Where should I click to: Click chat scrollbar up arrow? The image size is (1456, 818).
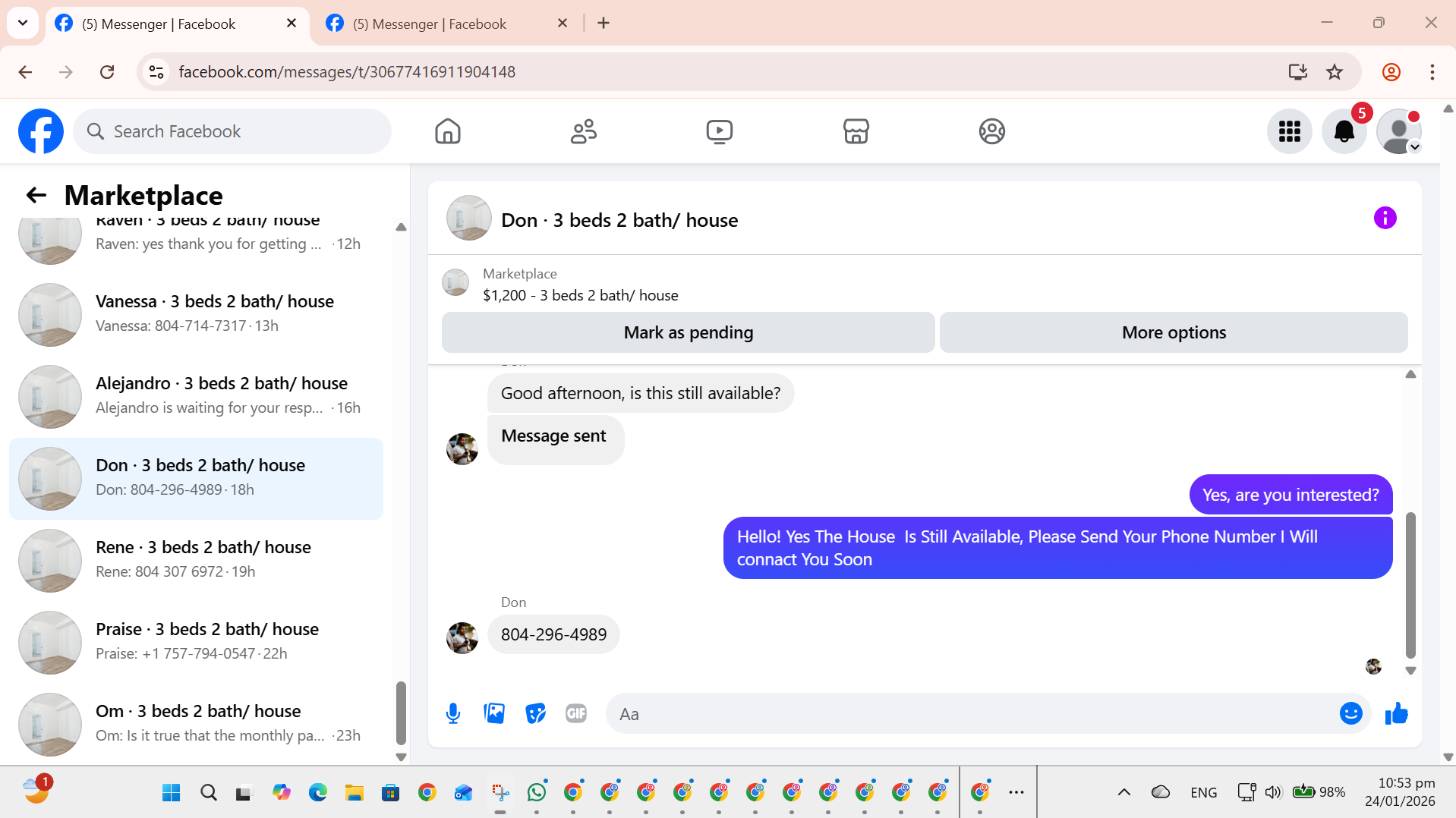[1410, 374]
